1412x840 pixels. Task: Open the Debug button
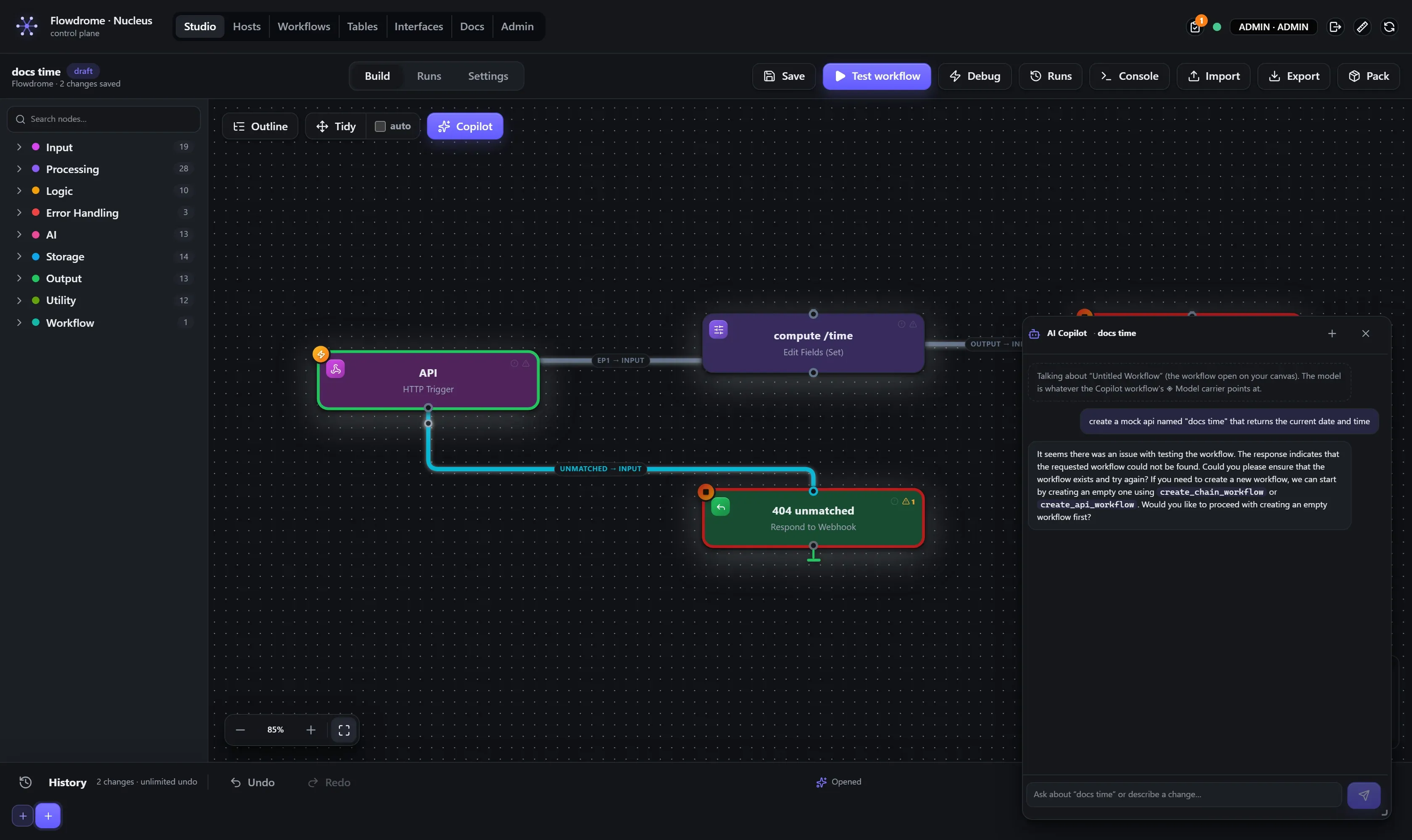point(975,76)
